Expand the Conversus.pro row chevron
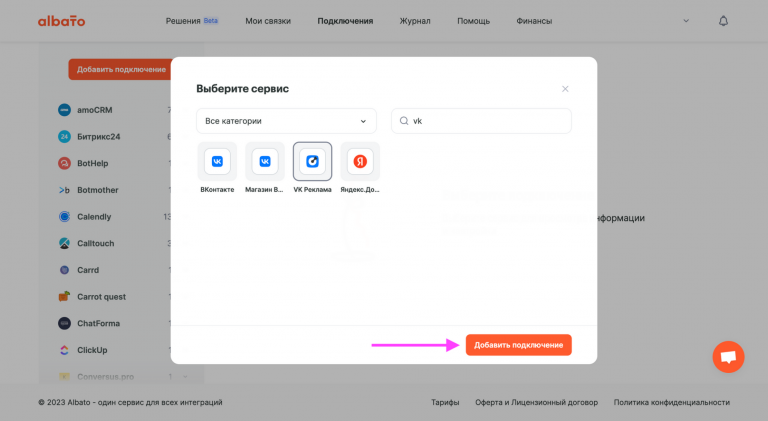This screenshot has height=421, width=768. click(185, 376)
